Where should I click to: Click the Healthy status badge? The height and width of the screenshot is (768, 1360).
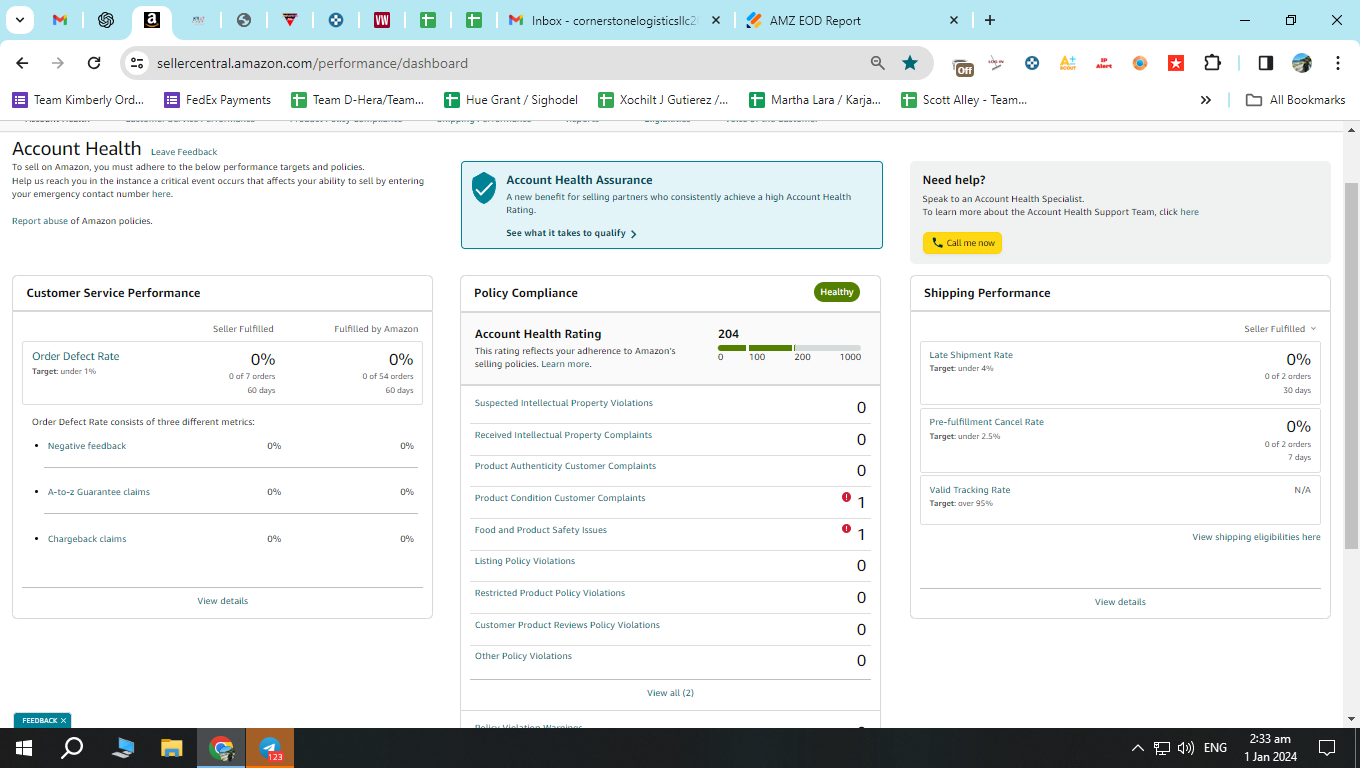click(x=837, y=292)
